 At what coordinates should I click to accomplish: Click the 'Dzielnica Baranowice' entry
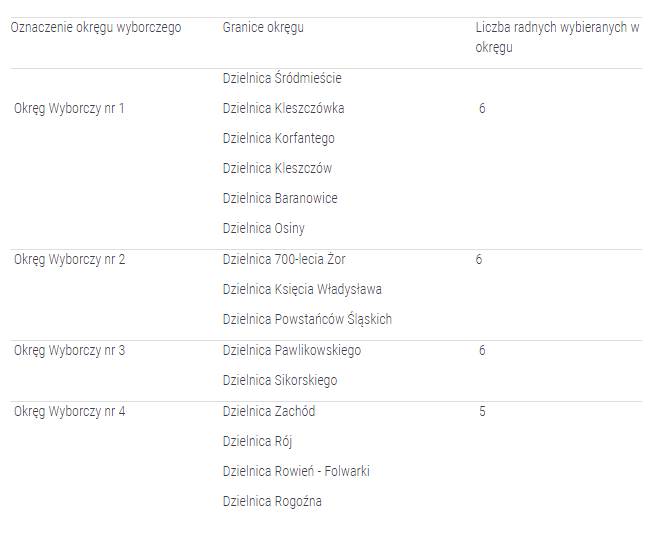[280, 198]
